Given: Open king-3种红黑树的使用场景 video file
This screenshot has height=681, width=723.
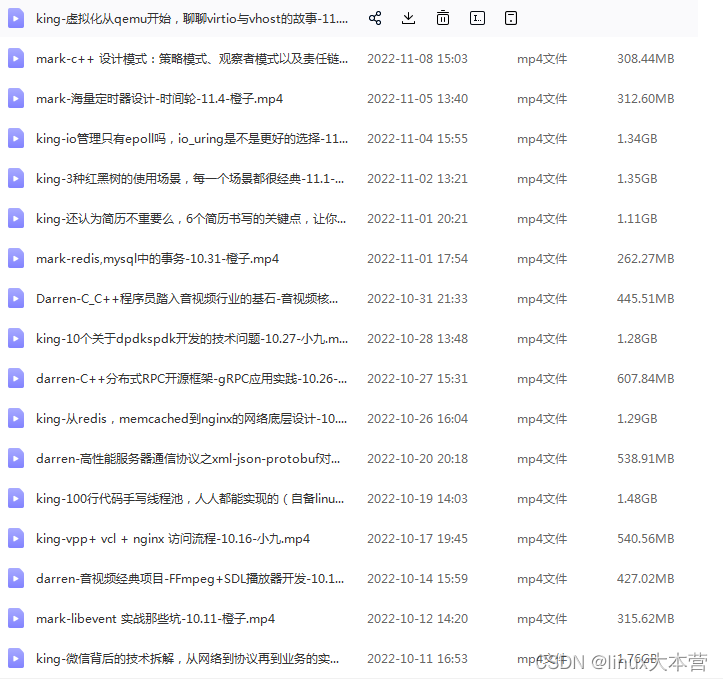Looking at the screenshot, I should click(x=190, y=178).
